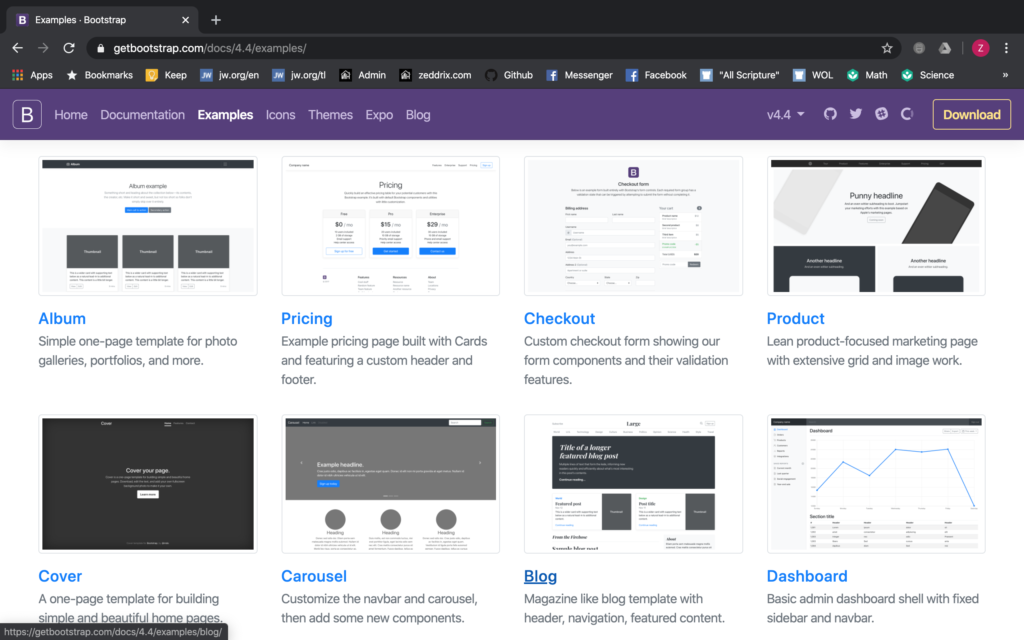1024x640 pixels.
Task: Select the Examples nav item
Action: click(225, 115)
